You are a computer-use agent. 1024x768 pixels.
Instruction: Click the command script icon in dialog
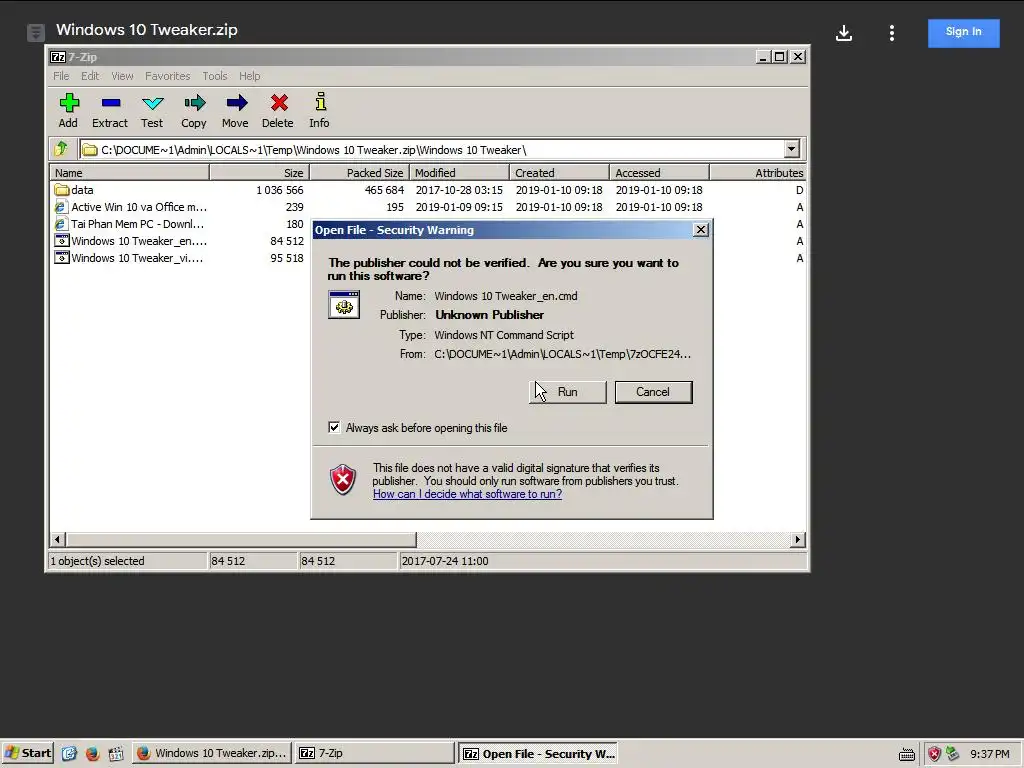[344, 304]
